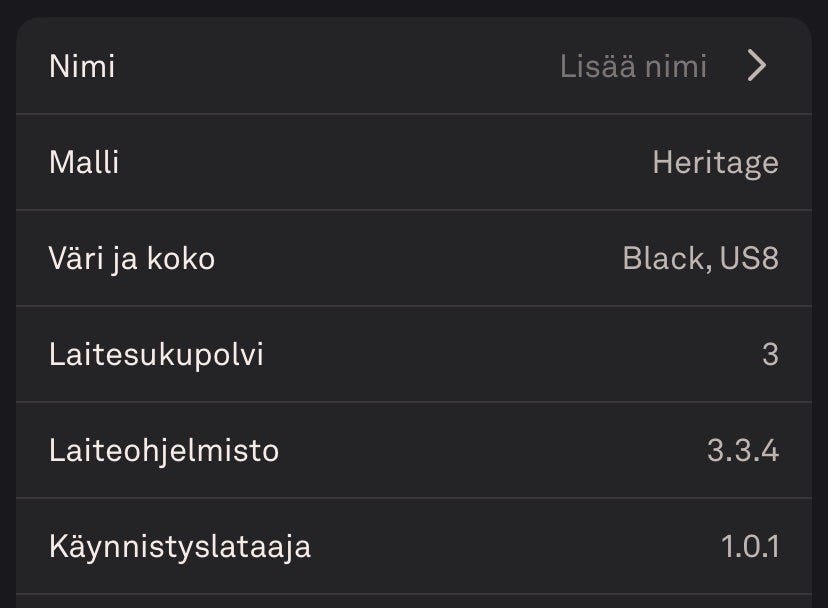Viewport: 828px width, 608px height.
Task: Click the bootloader version 1.0.1
Action: click(749, 547)
